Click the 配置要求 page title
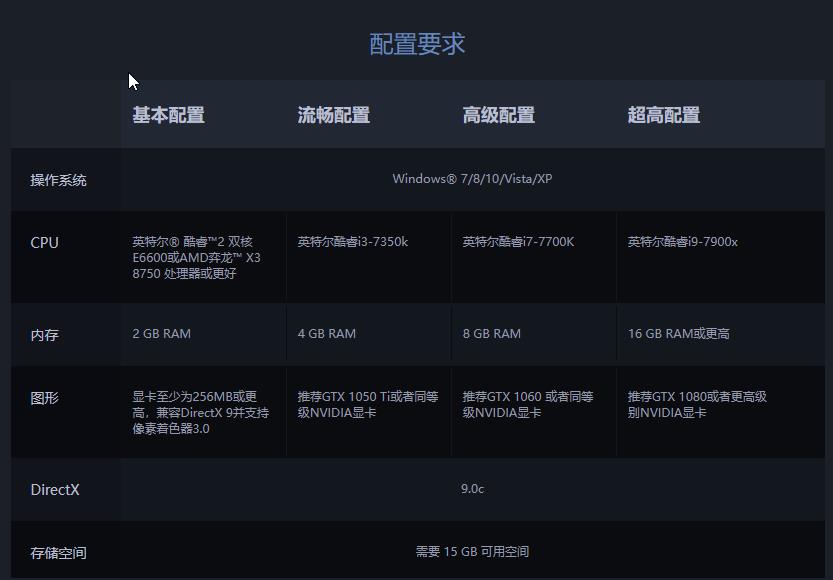Image resolution: width=833 pixels, height=580 pixels. pos(416,43)
